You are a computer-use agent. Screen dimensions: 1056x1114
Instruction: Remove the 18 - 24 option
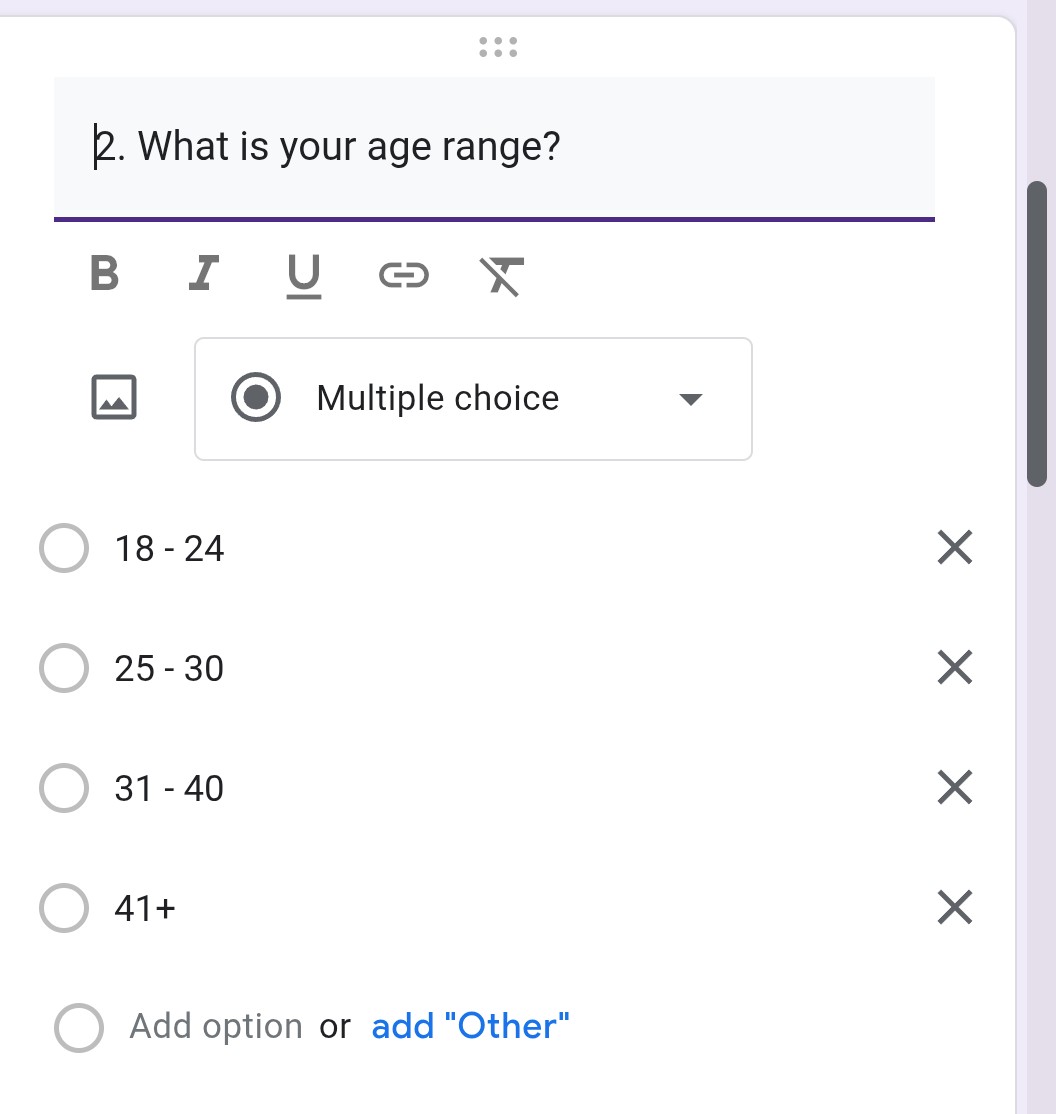[x=954, y=547]
